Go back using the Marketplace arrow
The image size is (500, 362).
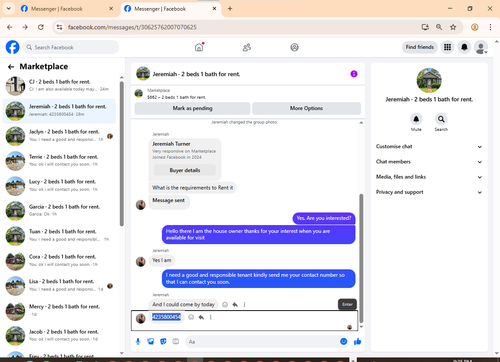[11, 67]
